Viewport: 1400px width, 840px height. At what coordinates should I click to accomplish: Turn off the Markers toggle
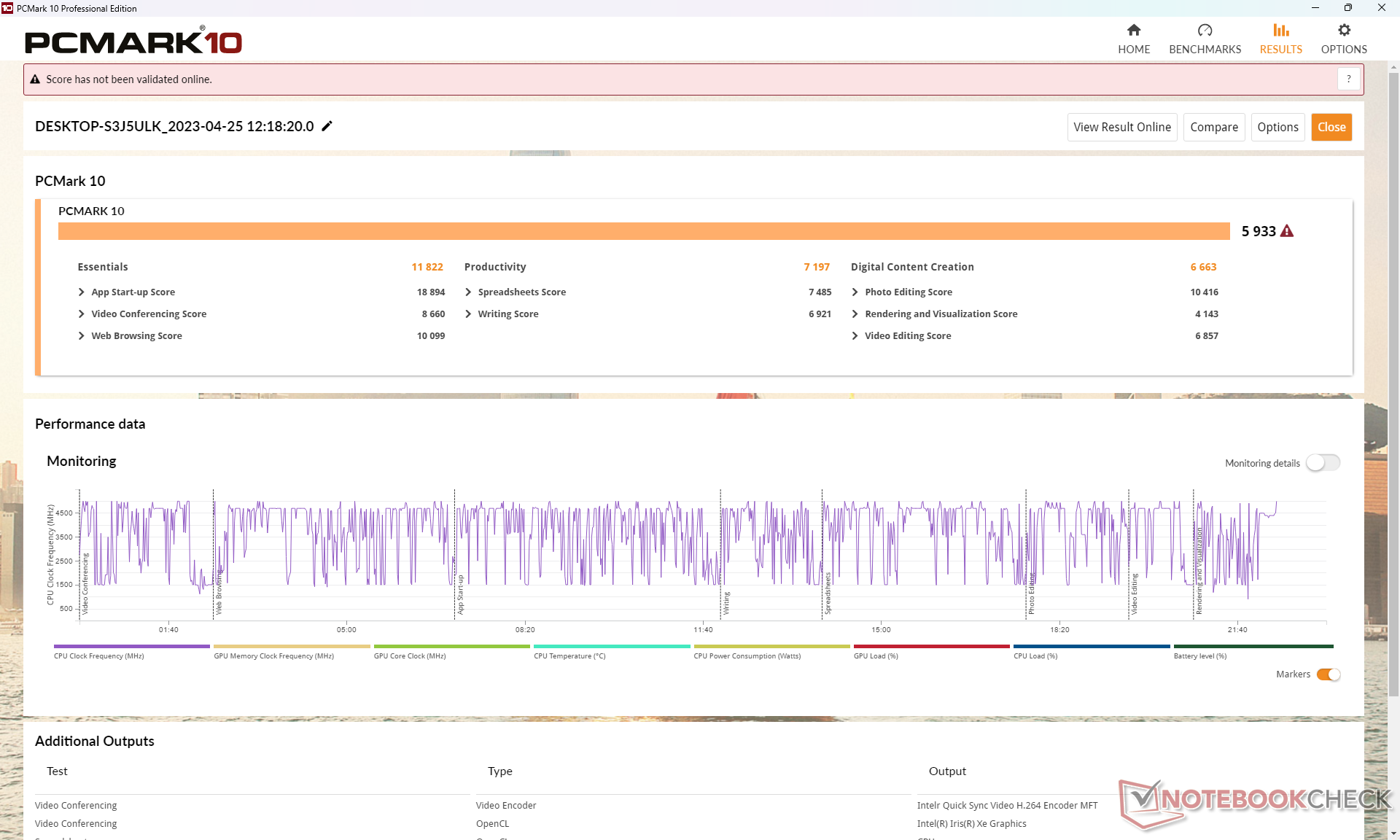[1329, 674]
